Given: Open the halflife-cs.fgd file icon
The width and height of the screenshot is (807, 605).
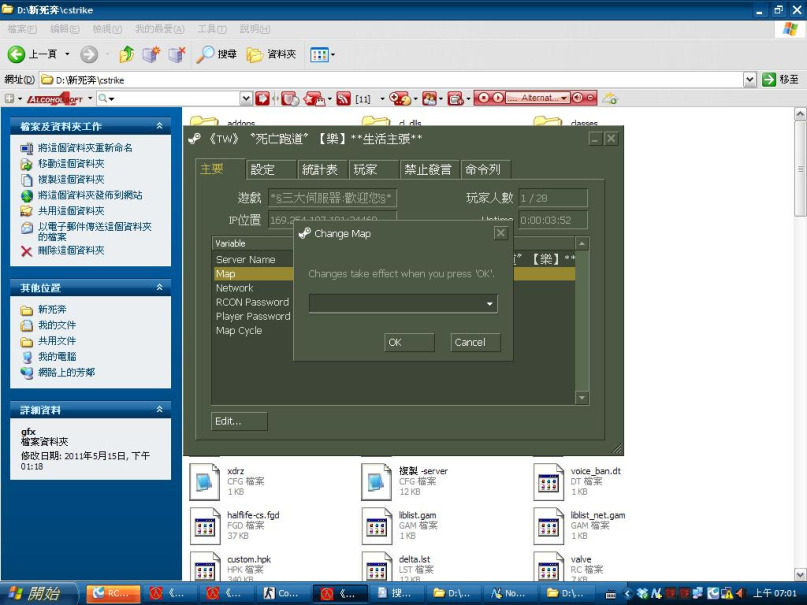Looking at the screenshot, I should [205, 526].
